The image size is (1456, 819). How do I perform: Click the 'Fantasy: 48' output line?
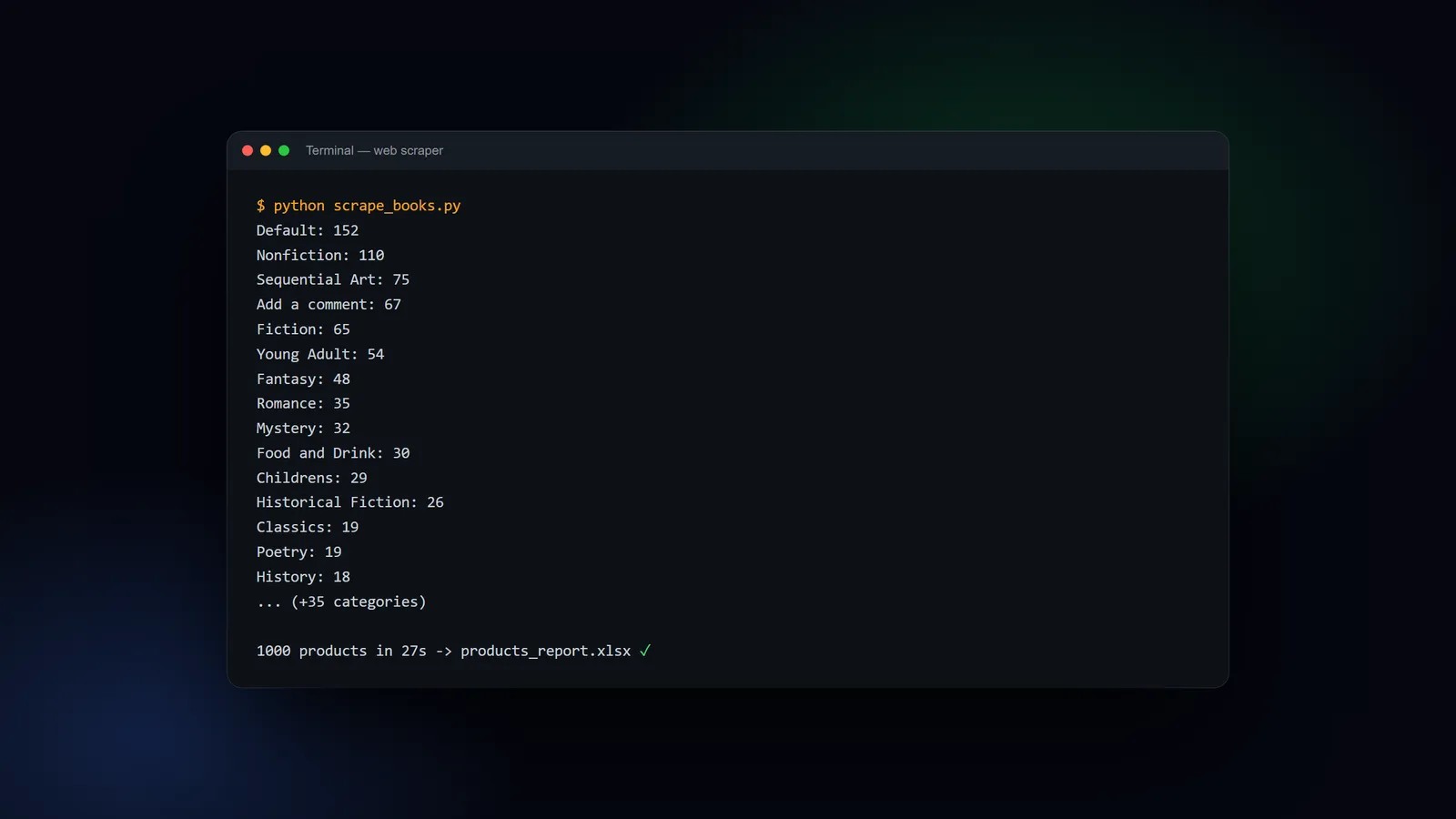(x=303, y=379)
